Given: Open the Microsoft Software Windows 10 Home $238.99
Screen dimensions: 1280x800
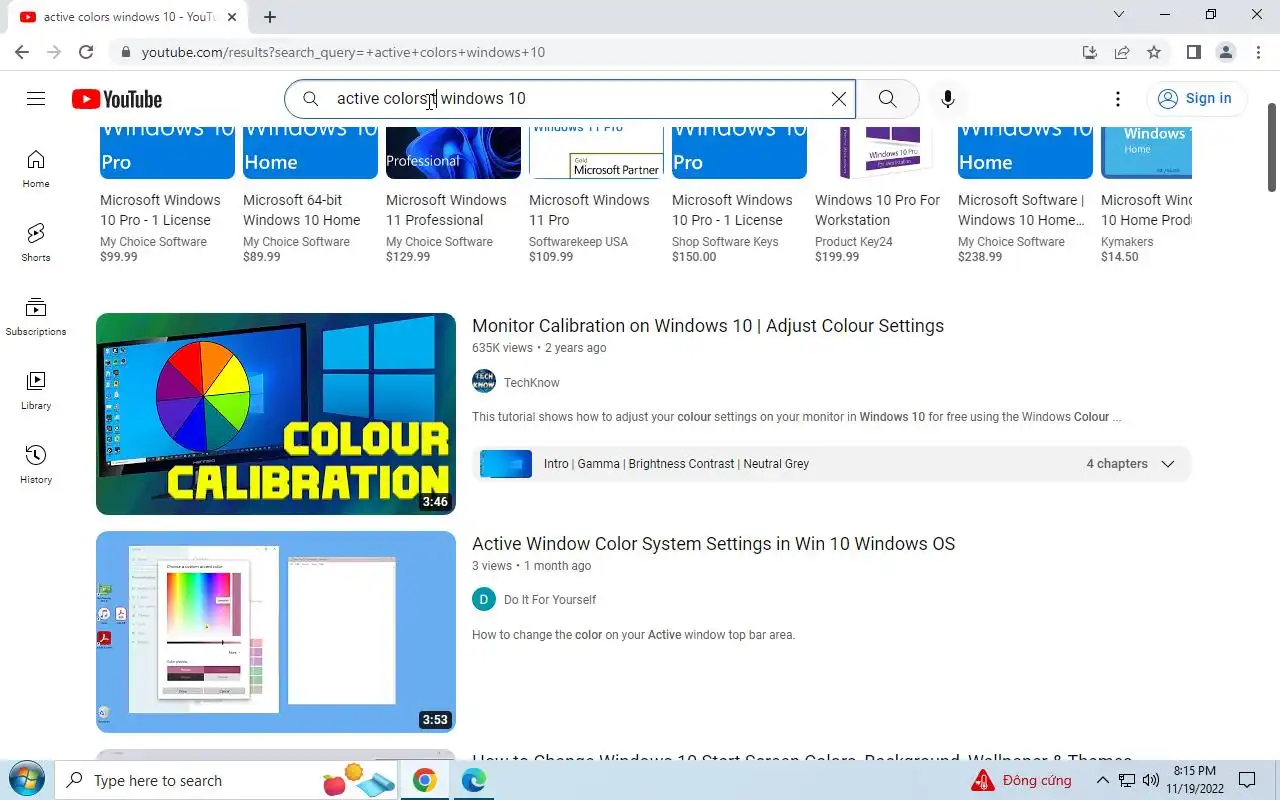Looking at the screenshot, I should click(x=1025, y=195).
